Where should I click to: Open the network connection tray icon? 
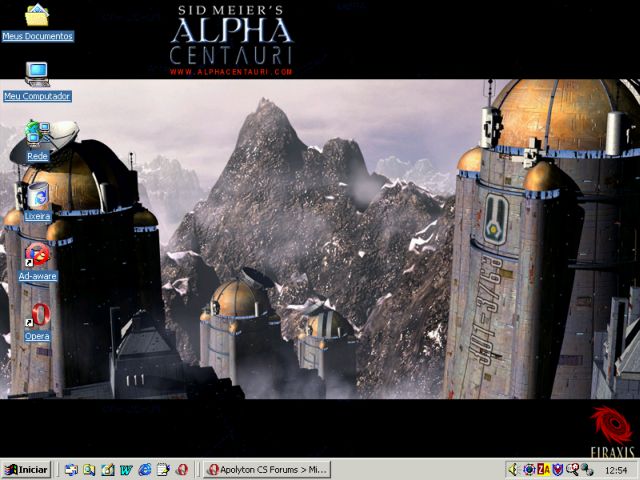click(x=587, y=470)
